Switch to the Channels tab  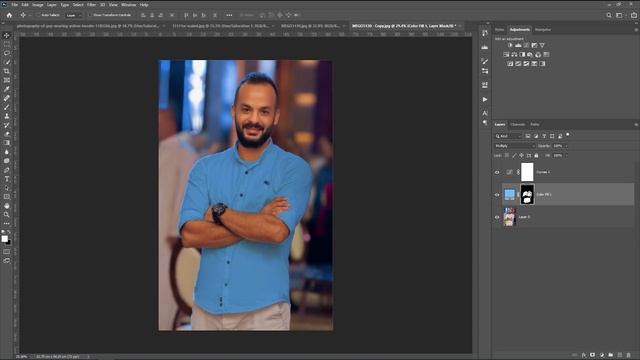[x=518, y=124]
